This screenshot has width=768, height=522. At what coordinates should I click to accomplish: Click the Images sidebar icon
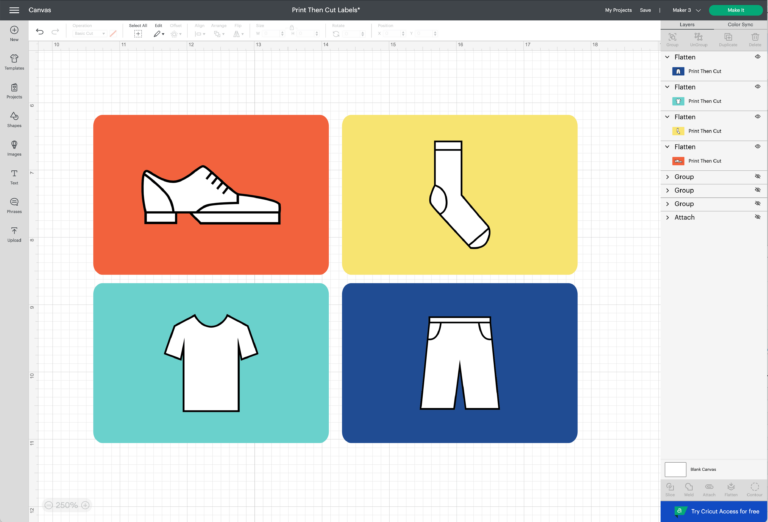tap(14, 147)
